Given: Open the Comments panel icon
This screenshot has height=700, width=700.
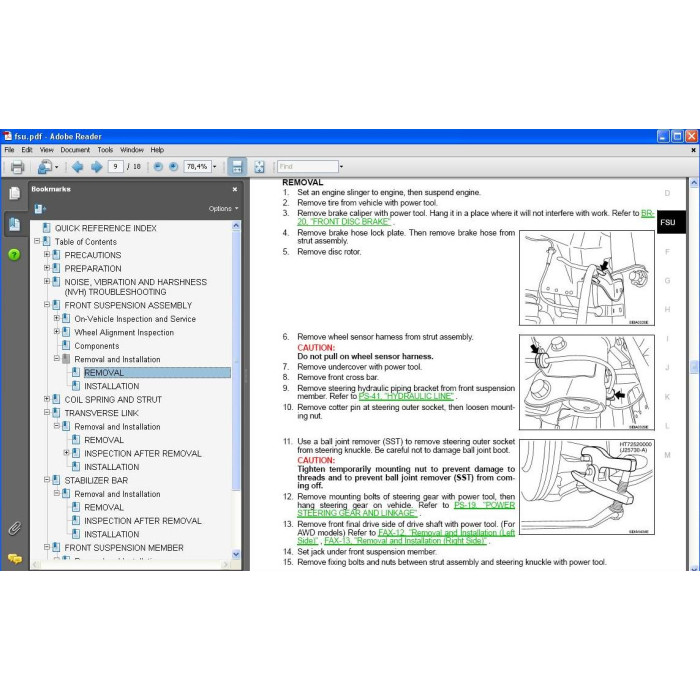Looking at the screenshot, I should 14,558.
